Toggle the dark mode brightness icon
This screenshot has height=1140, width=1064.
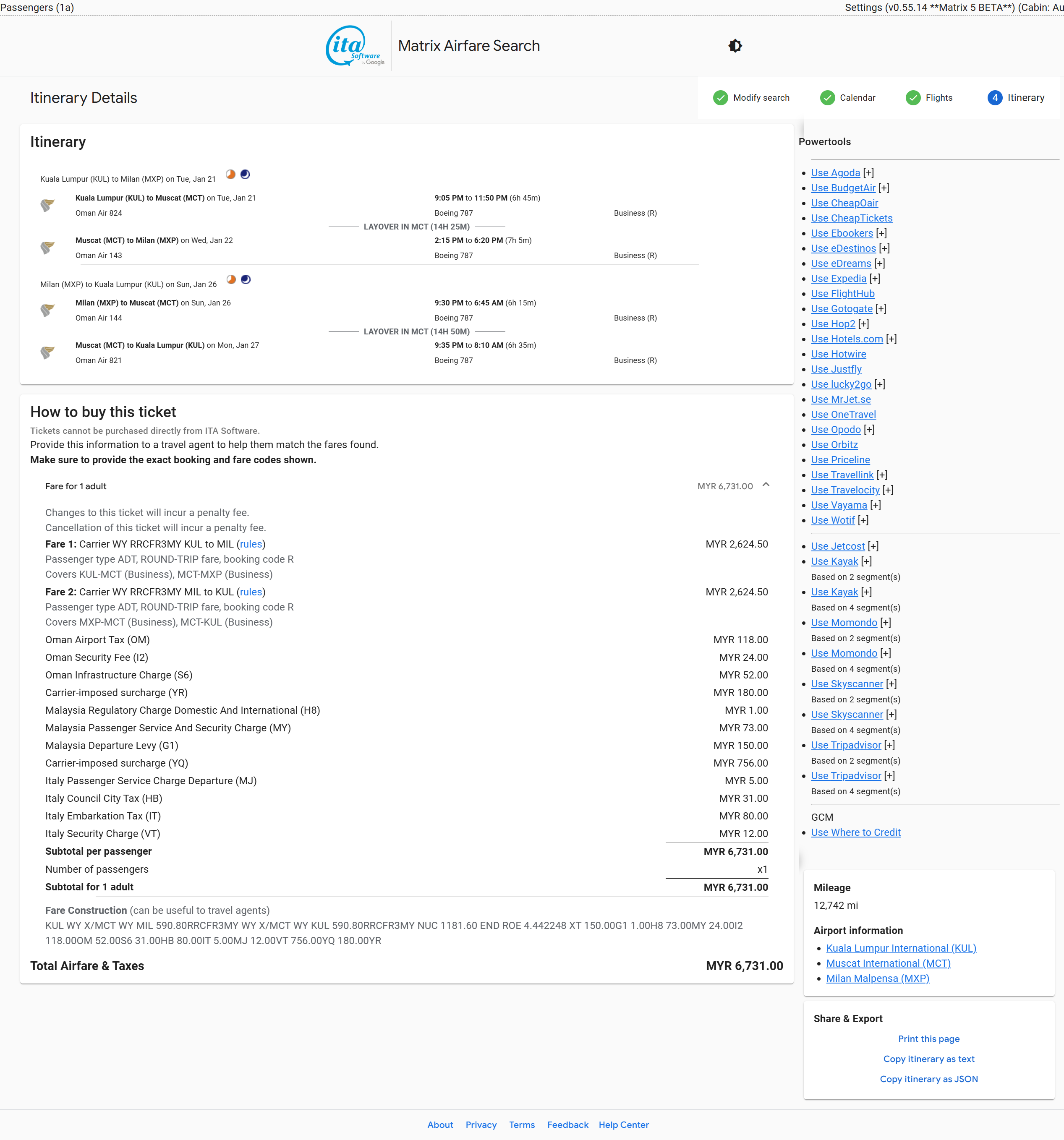735,46
